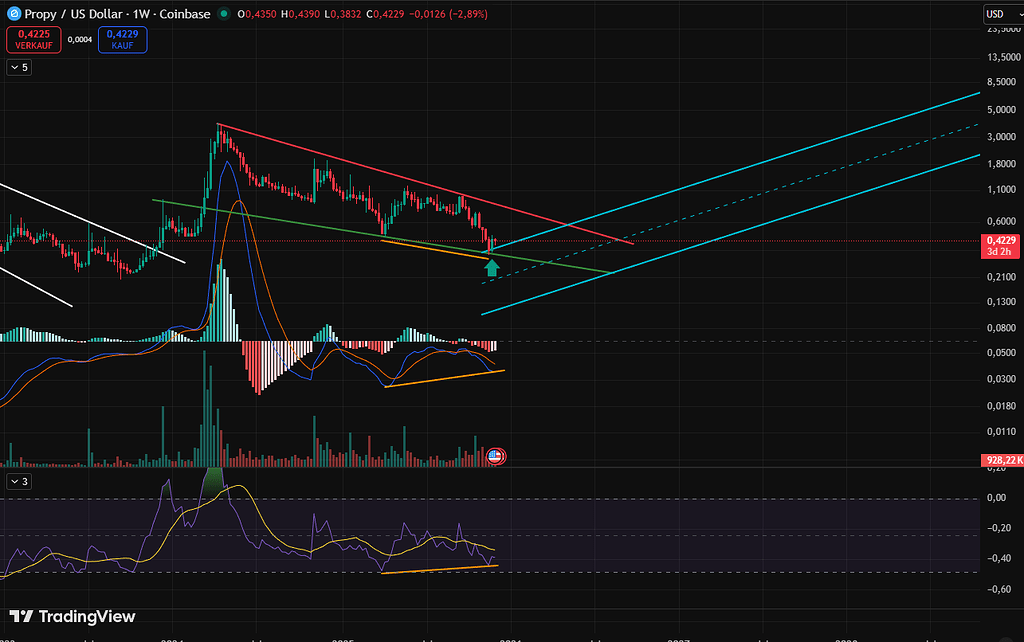This screenshot has width=1024, height=642.
Task: Select the orange divergence line on MACD
Action: (x=445, y=378)
